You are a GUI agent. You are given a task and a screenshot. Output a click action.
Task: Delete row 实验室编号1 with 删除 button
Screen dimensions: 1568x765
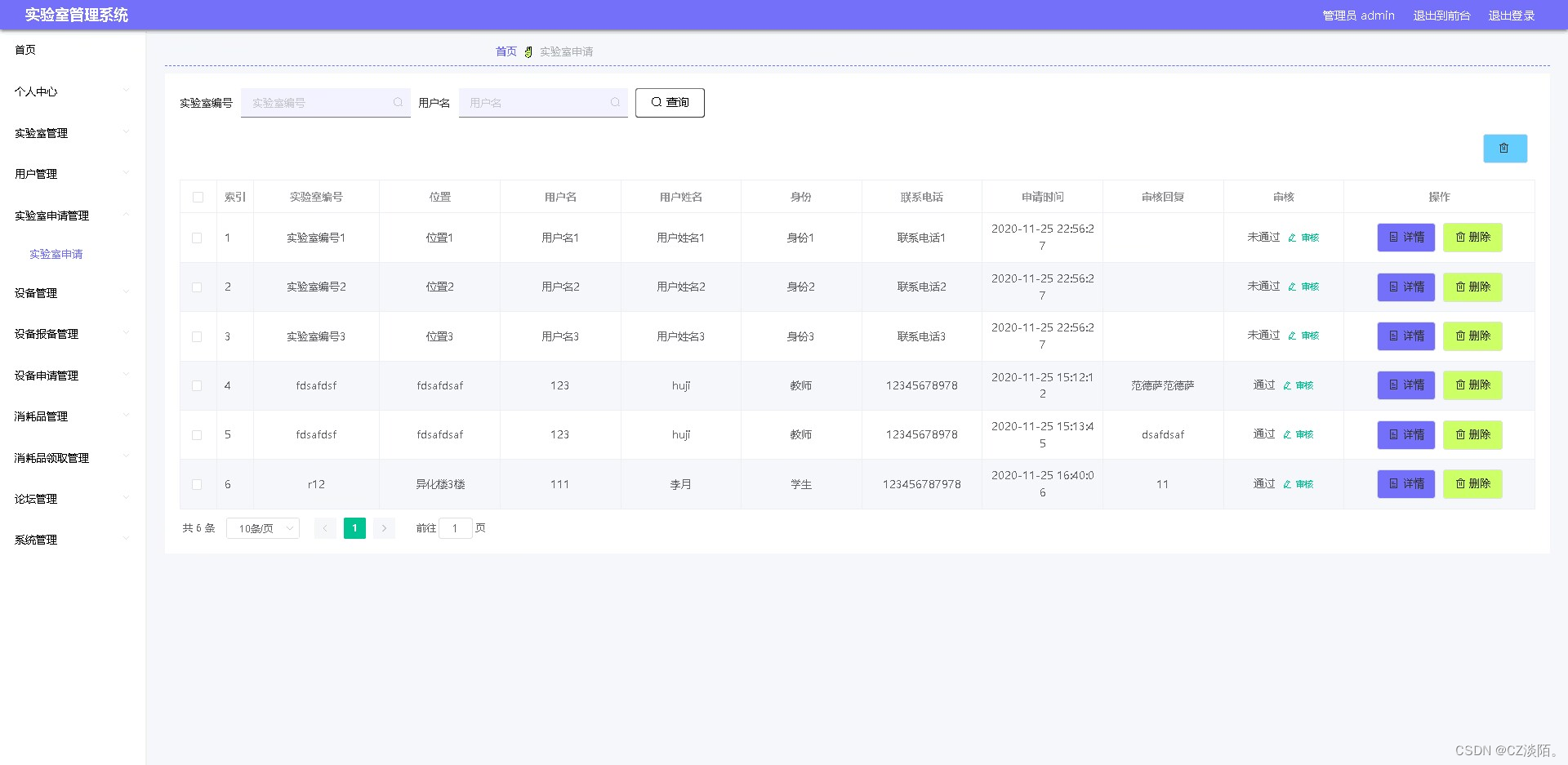coord(1472,238)
